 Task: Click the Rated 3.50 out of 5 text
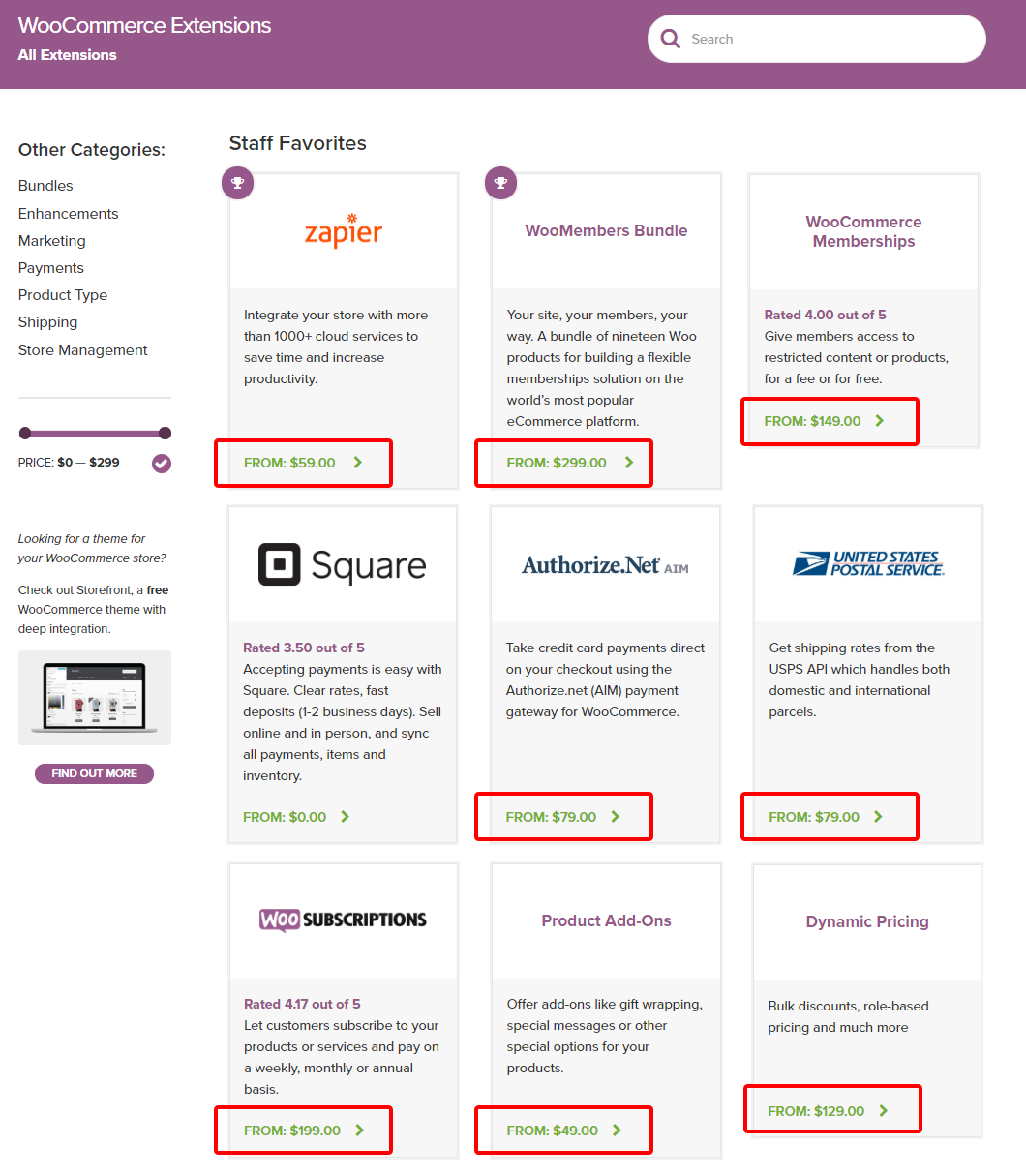[x=304, y=648]
